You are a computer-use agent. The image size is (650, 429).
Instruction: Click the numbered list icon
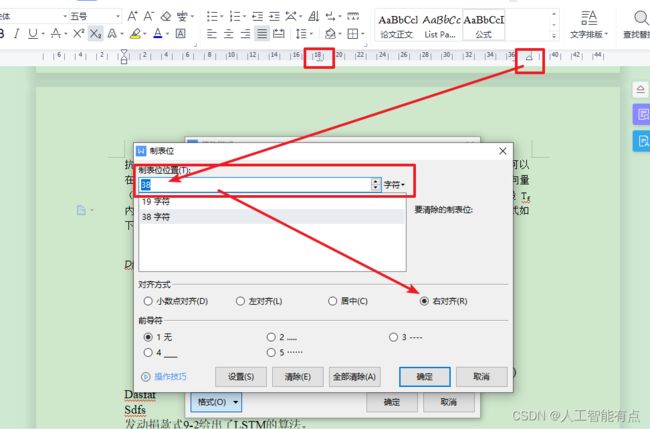pyautogui.click(x=235, y=16)
